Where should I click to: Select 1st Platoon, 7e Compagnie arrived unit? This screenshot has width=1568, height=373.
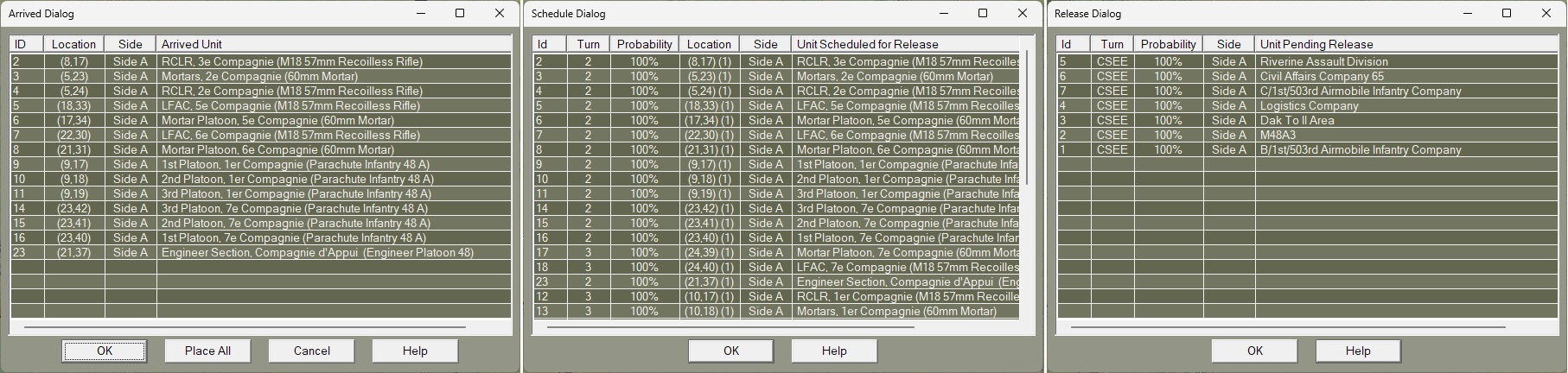click(x=261, y=237)
